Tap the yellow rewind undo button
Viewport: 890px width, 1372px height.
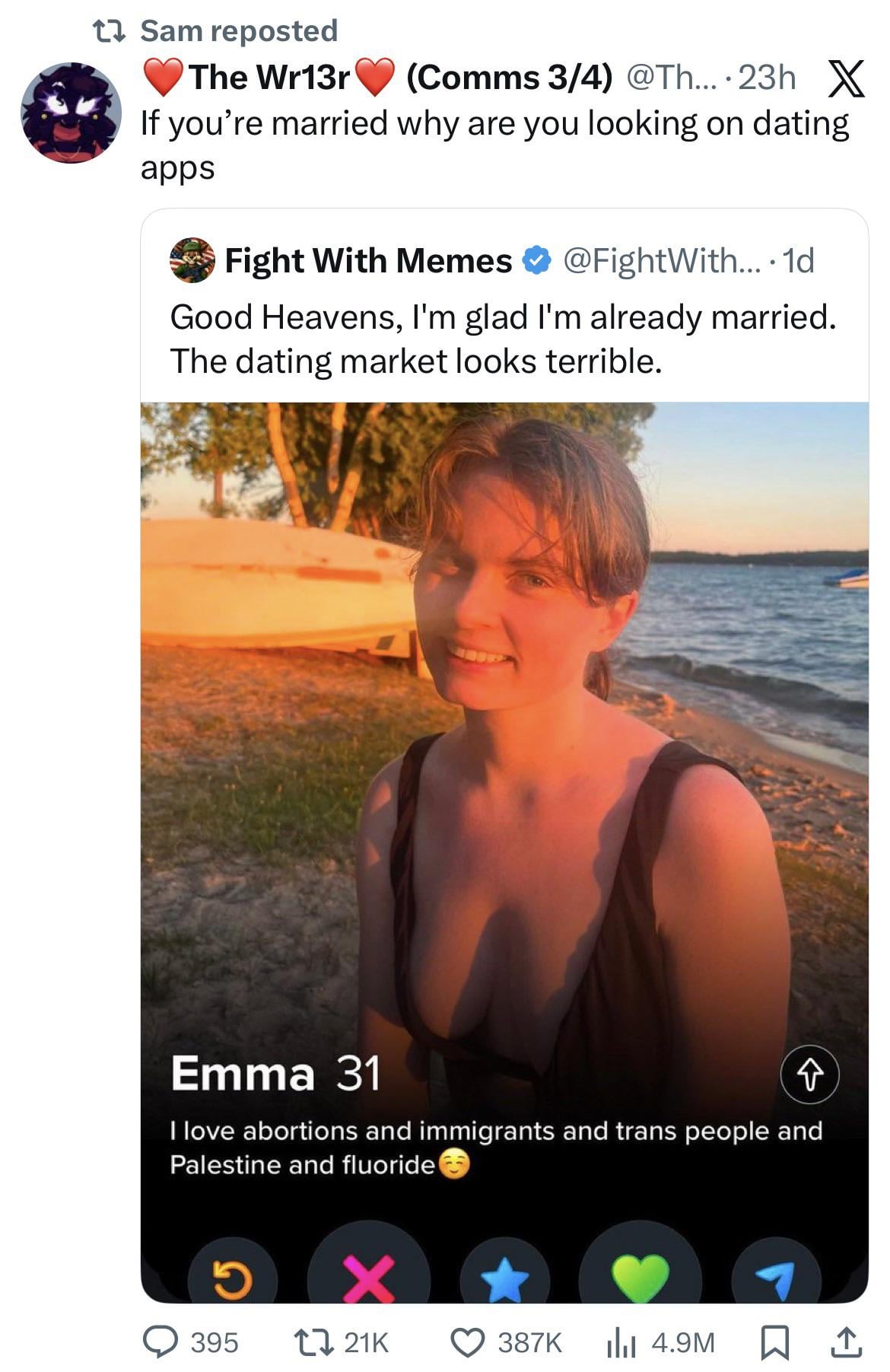[231, 1278]
